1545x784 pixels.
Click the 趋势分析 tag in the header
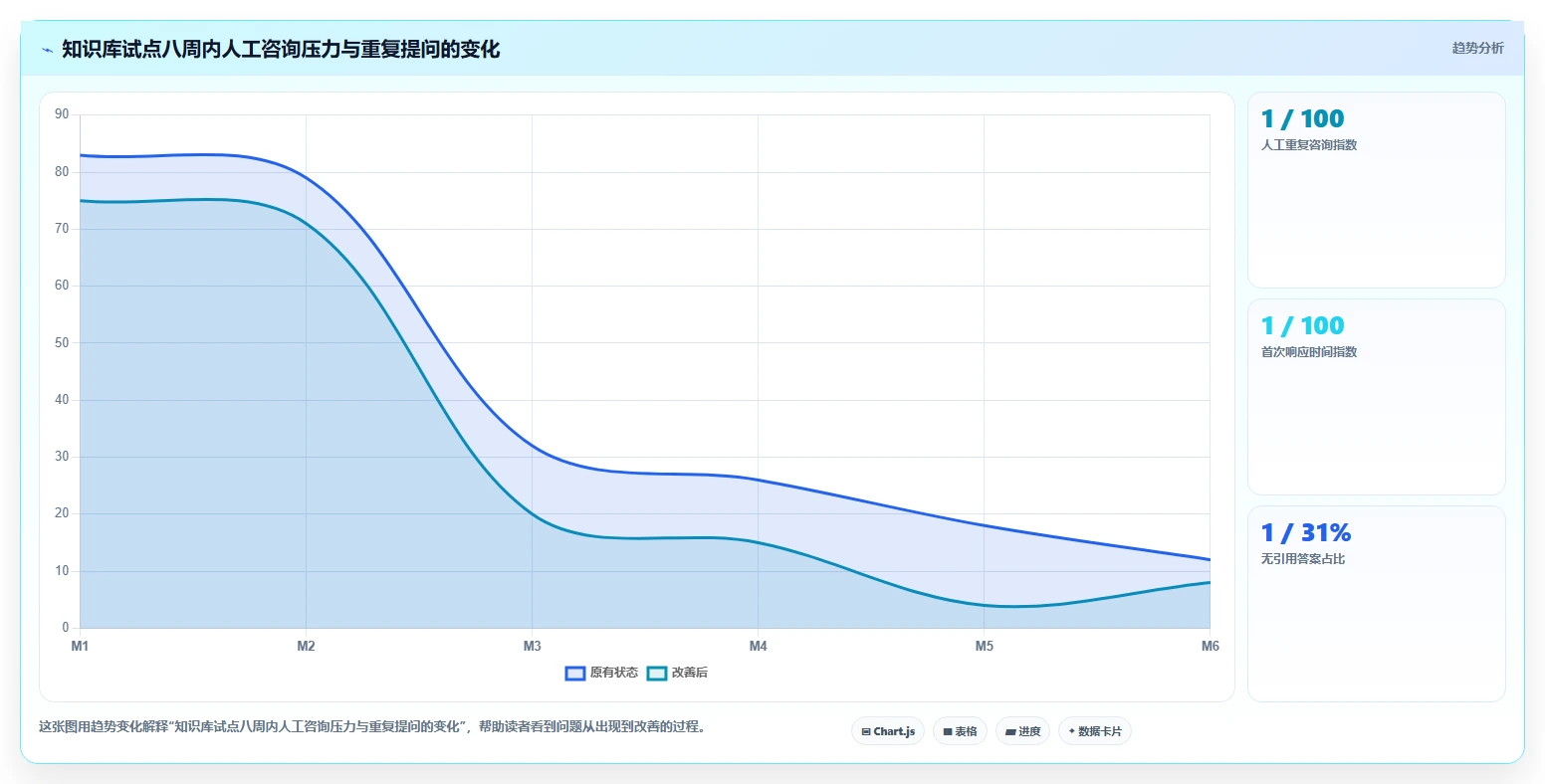coord(1477,48)
